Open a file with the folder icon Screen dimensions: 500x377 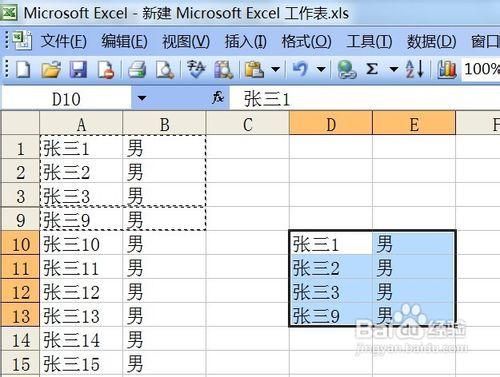pyautogui.click(x=51, y=70)
